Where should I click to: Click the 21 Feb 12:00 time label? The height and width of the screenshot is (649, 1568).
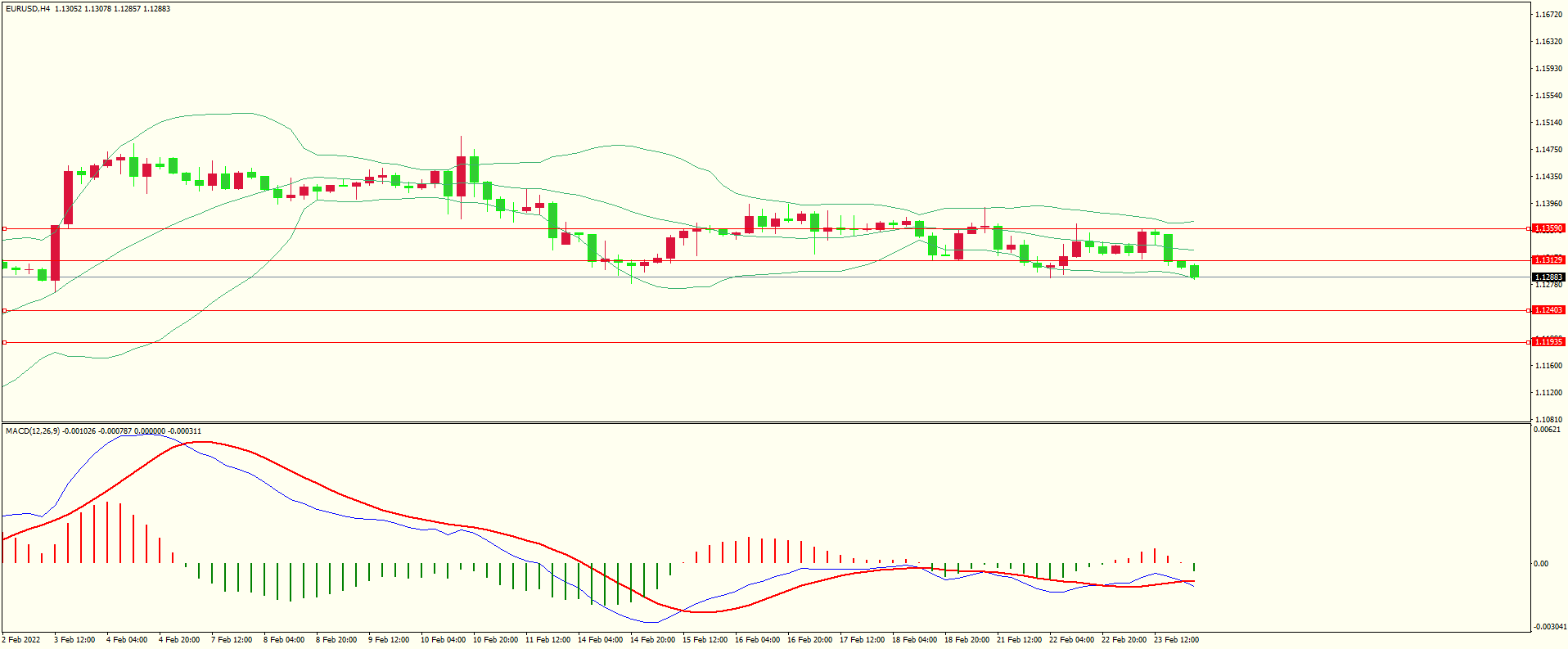(1019, 640)
